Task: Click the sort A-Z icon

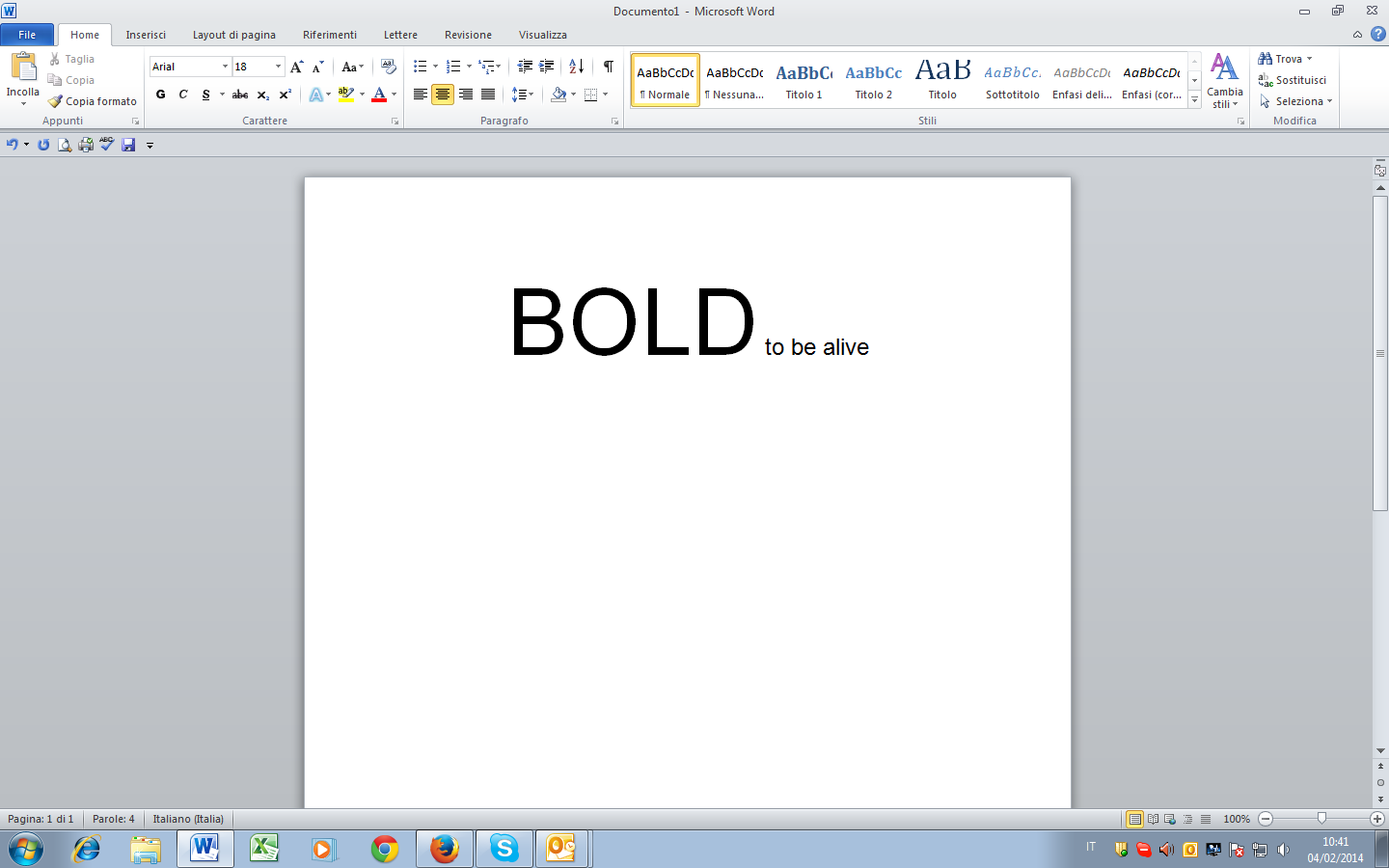Action: point(576,67)
